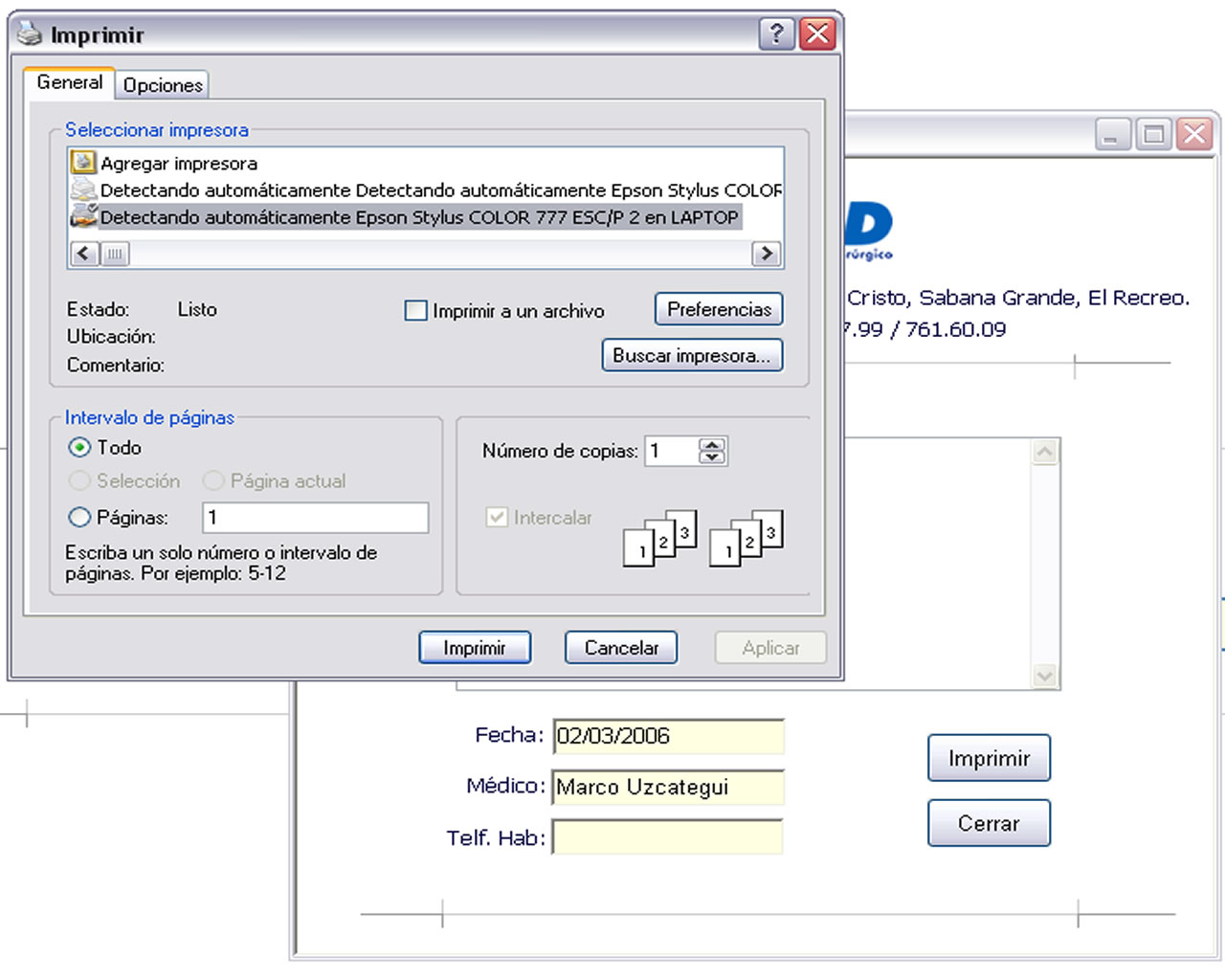Select the highlighted Epson Stylus COLOR 777 printer
1225x980 pixels.
418,217
